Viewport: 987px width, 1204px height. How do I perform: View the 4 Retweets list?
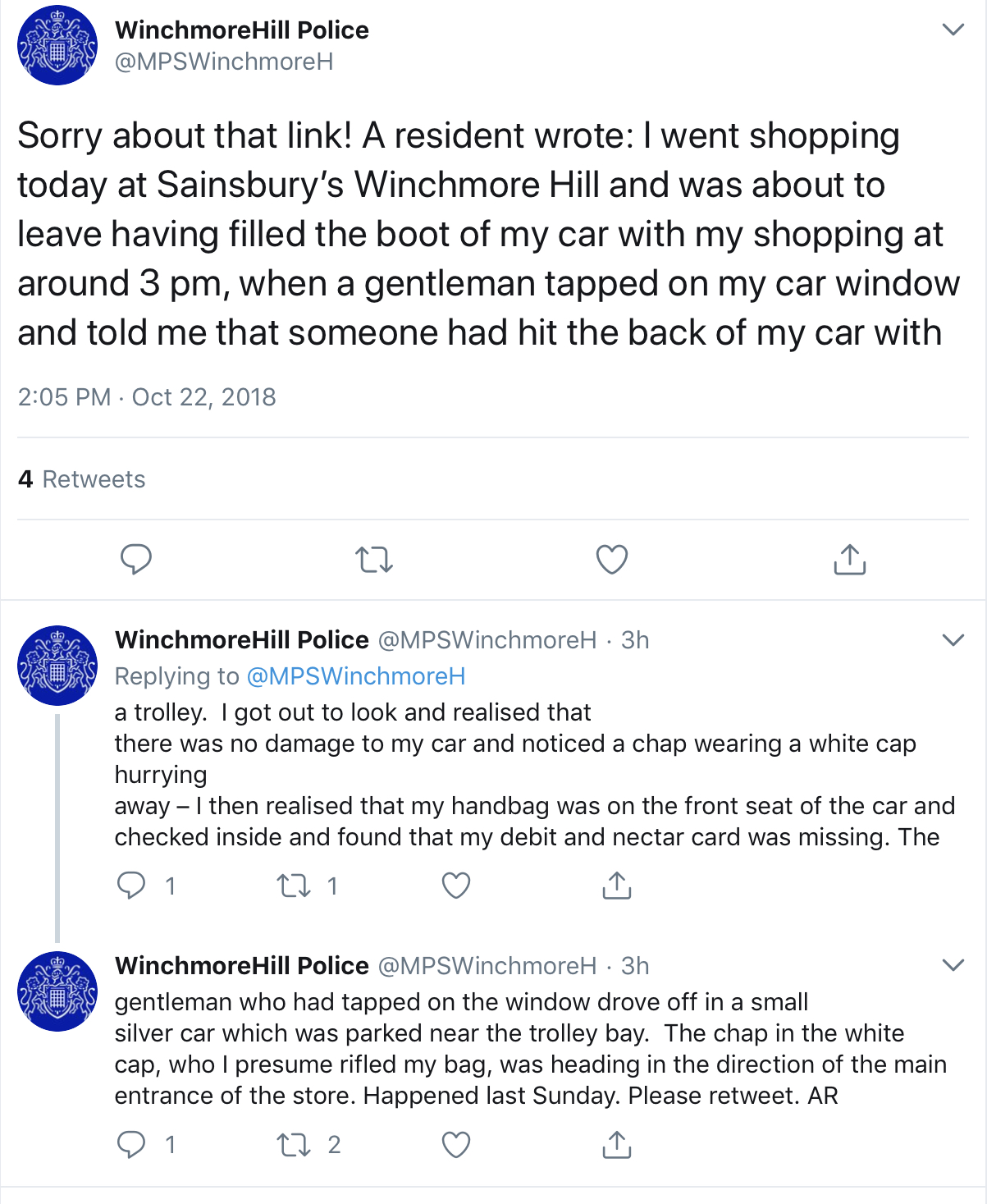coord(82,479)
